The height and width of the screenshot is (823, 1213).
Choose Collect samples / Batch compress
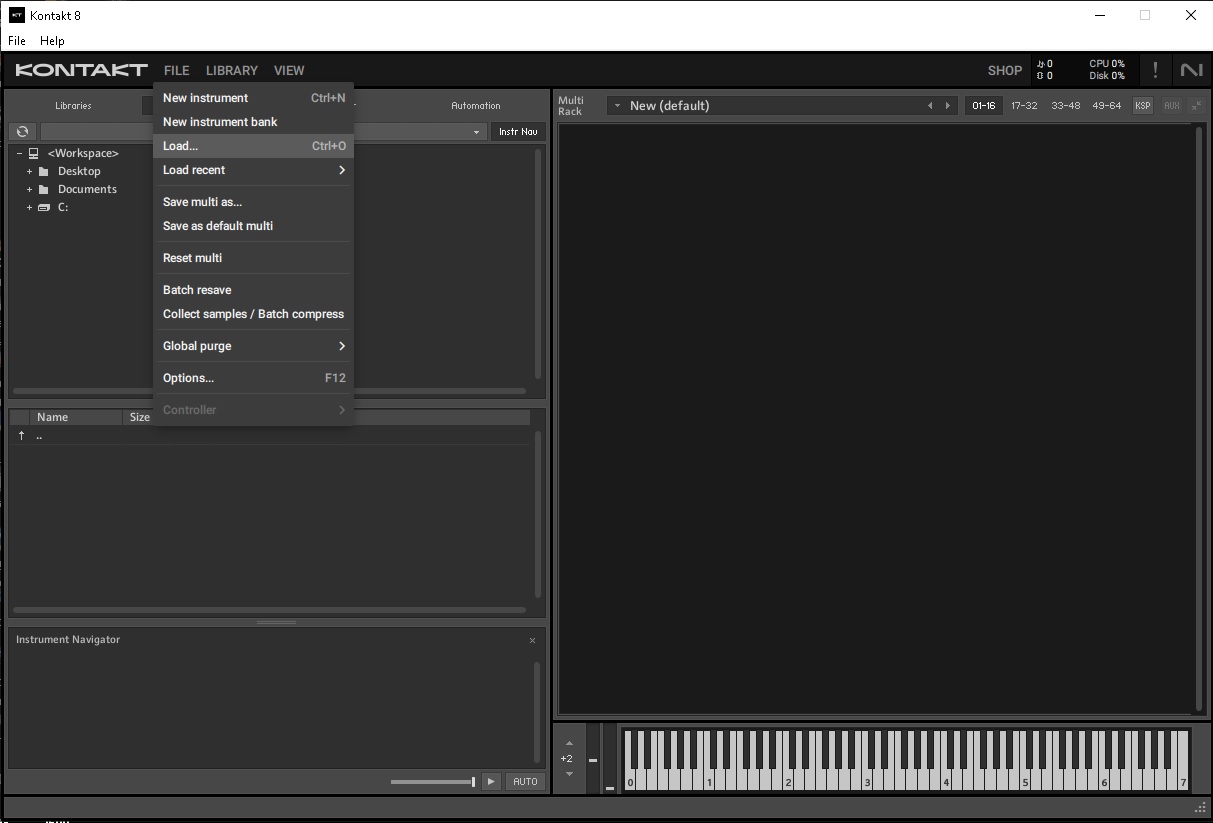[x=254, y=314]
